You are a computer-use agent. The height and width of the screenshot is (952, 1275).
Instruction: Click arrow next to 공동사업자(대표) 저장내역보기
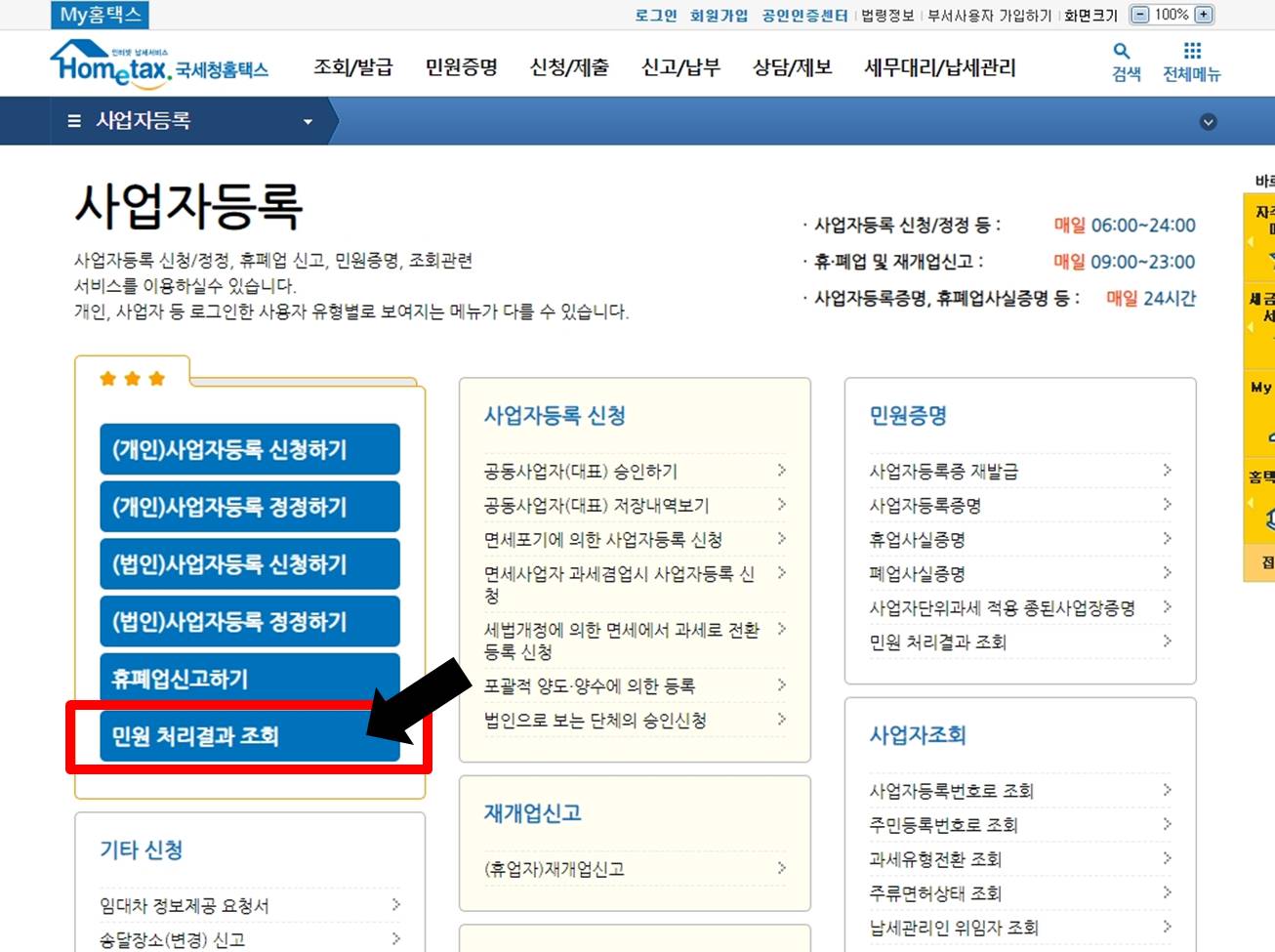point(782,505)
